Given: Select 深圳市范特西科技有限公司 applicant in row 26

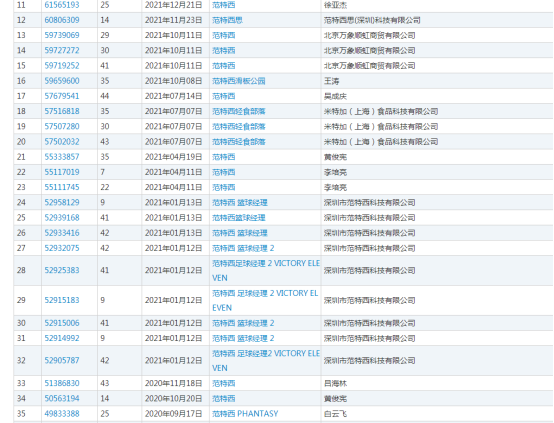Looking at the screenshot, I should 370,233.
